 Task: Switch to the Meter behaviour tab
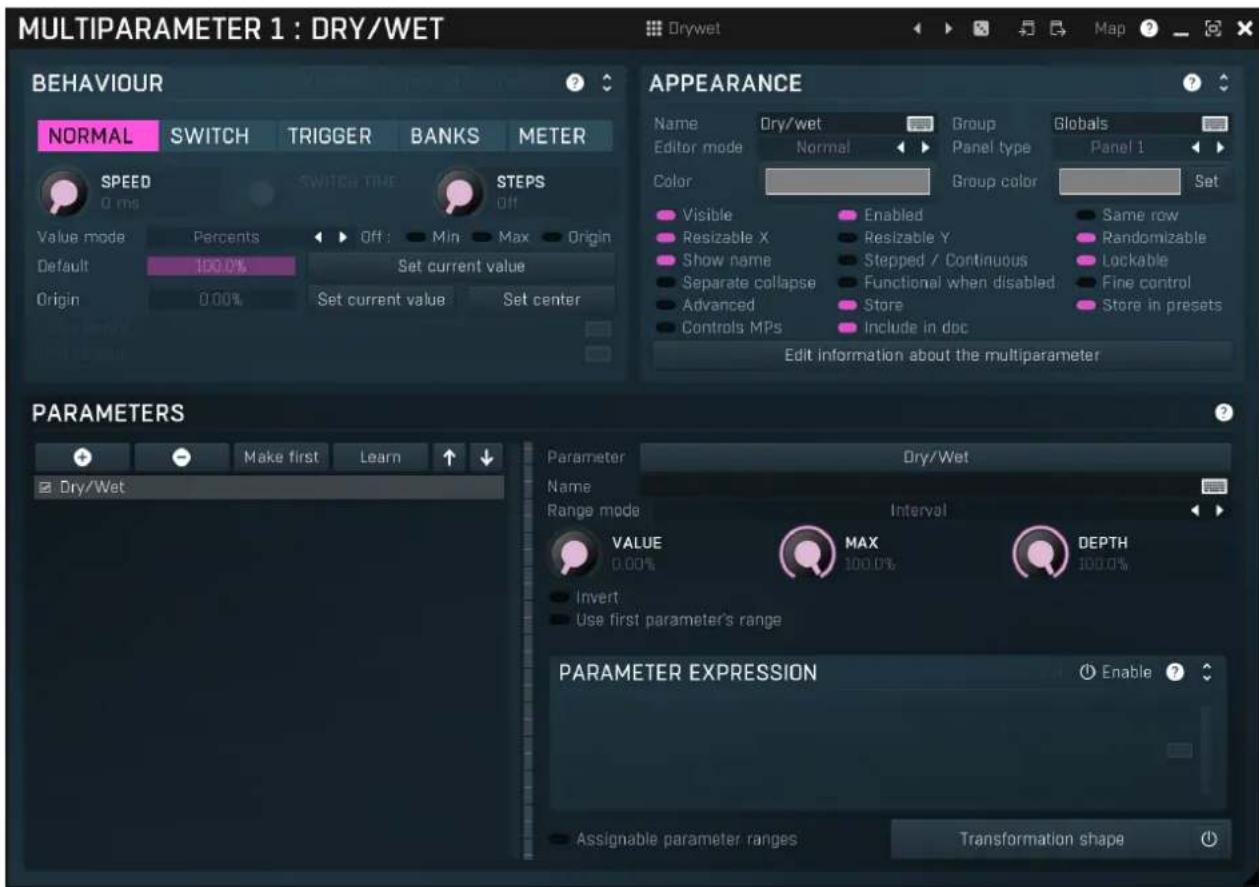tap(552, 137)
